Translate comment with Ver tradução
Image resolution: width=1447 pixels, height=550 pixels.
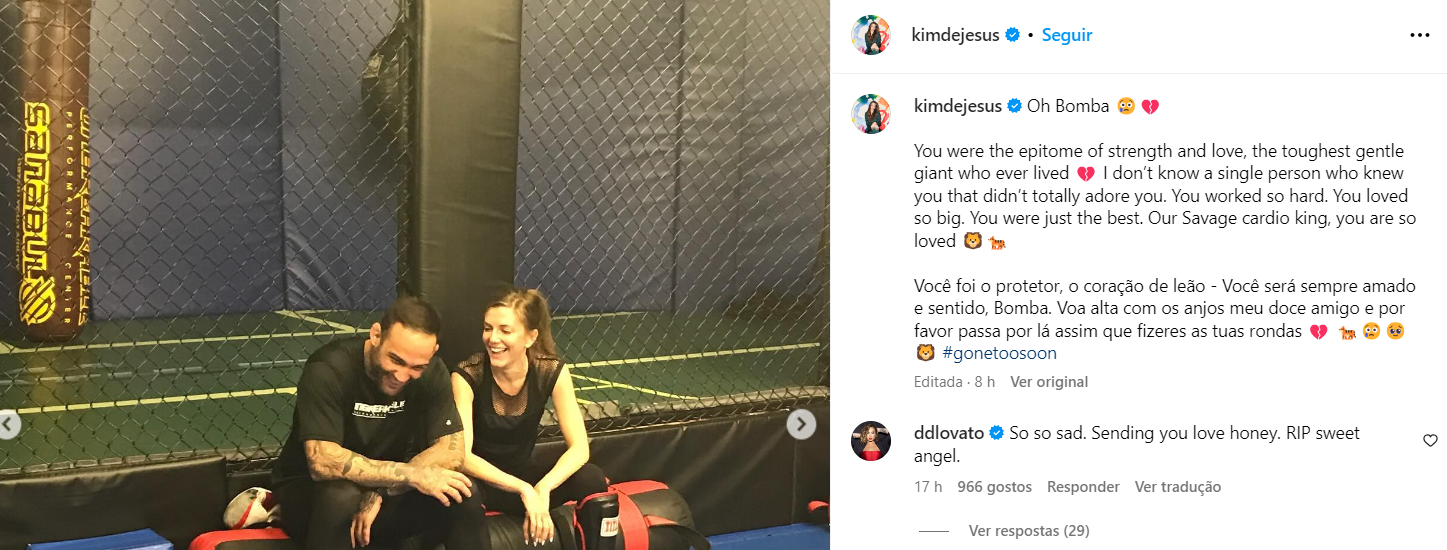point(1177,487)
